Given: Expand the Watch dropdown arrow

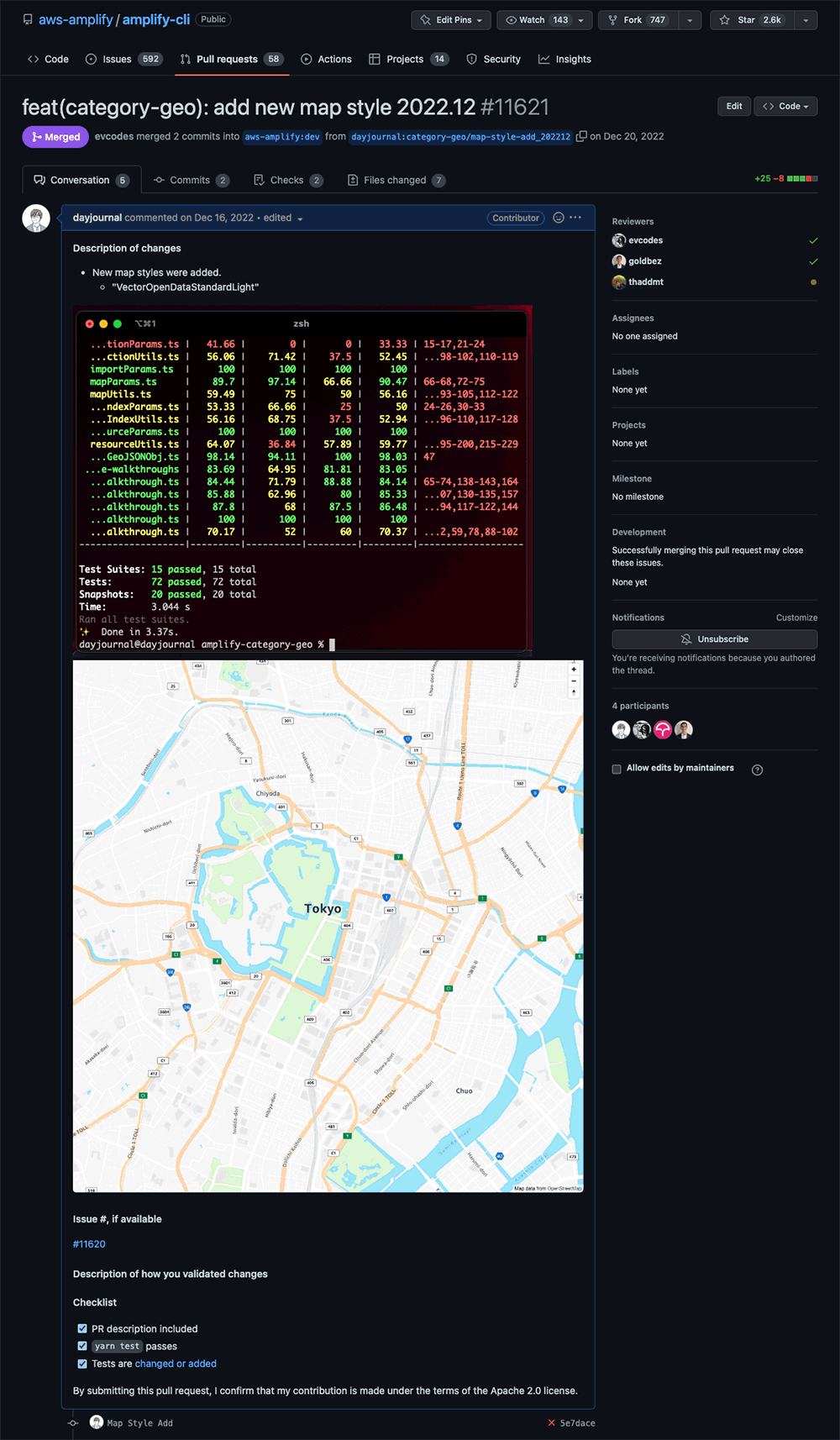Looking at the screenshot, I should pos(580,20).
